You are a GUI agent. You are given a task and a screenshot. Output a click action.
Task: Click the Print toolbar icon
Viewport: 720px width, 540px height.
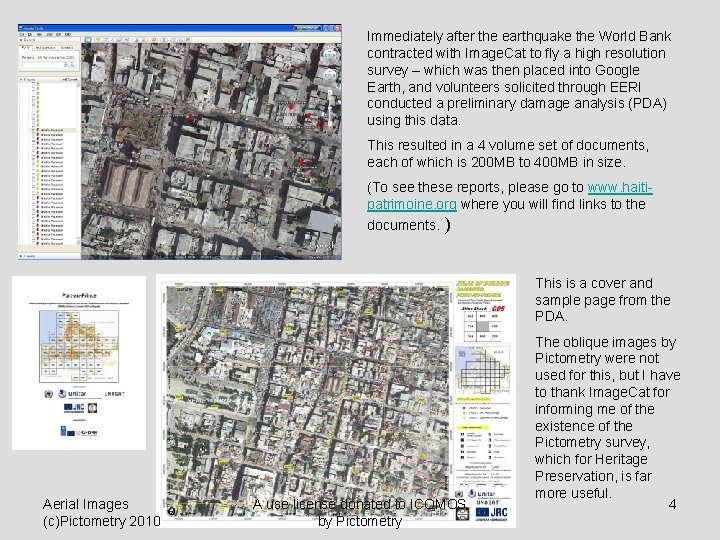click(180, 40)
